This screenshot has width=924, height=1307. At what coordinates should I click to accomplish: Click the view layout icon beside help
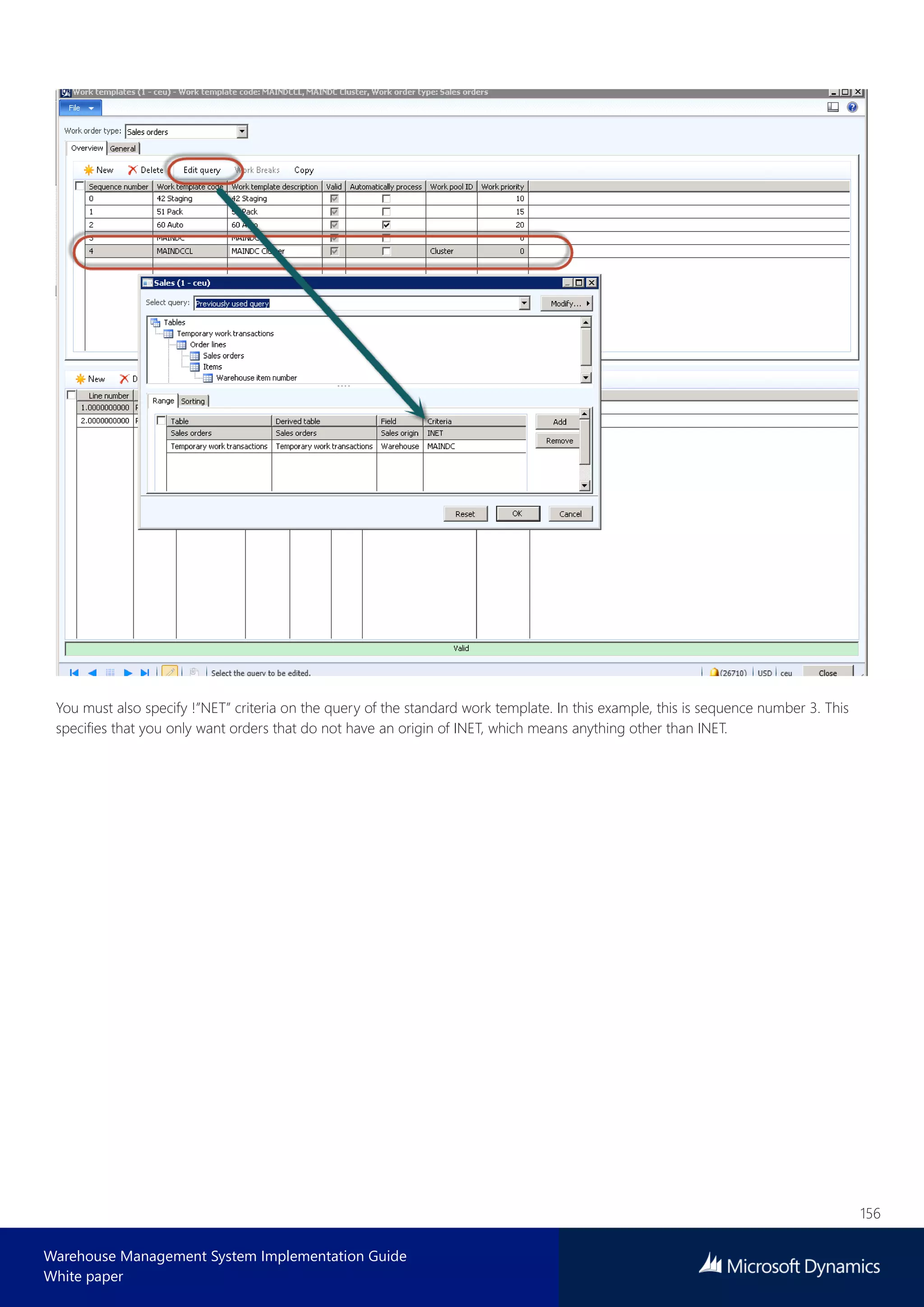pos(833,107)
